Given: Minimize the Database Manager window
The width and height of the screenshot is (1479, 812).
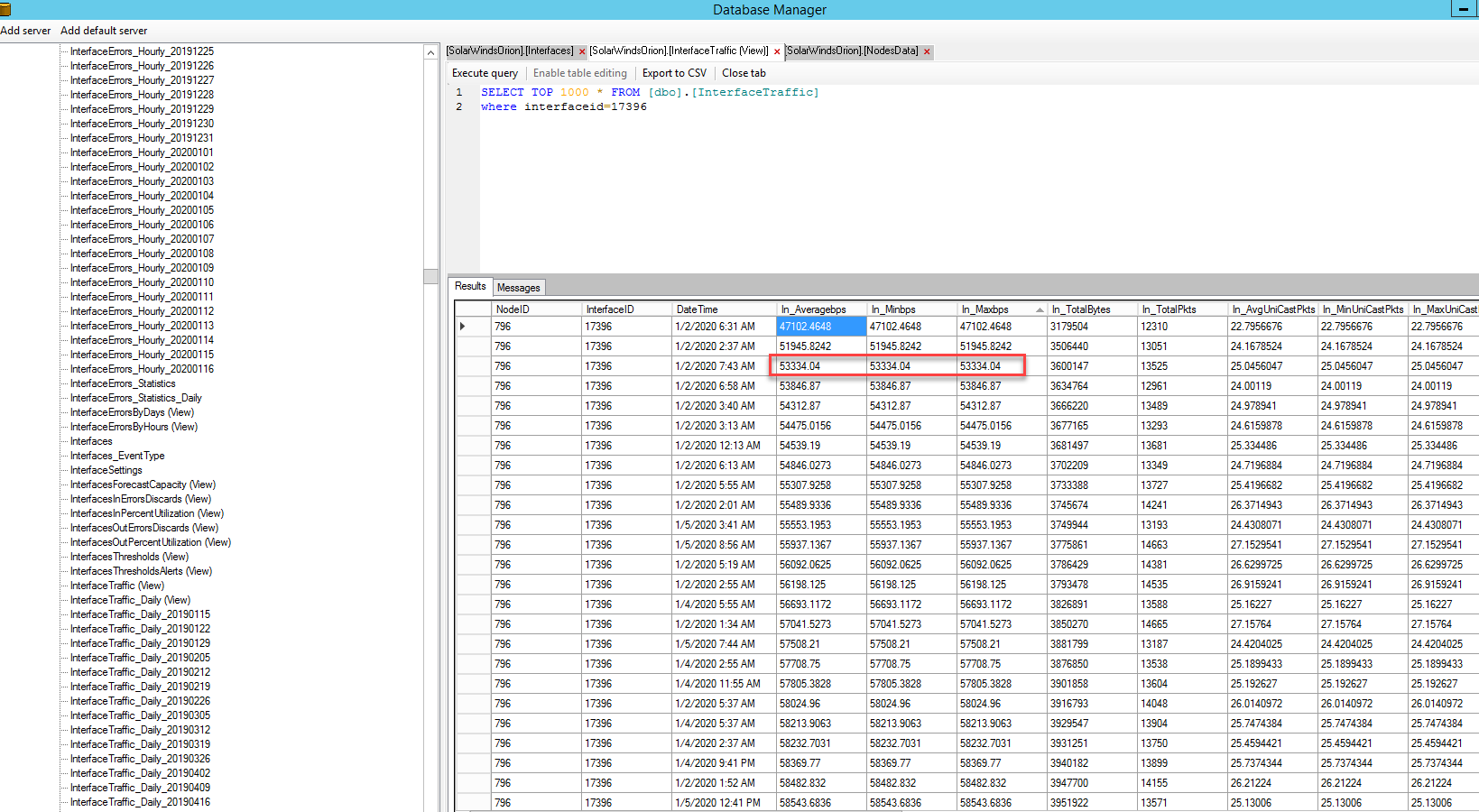Looking at the screenshot, I should point(1463,9).
